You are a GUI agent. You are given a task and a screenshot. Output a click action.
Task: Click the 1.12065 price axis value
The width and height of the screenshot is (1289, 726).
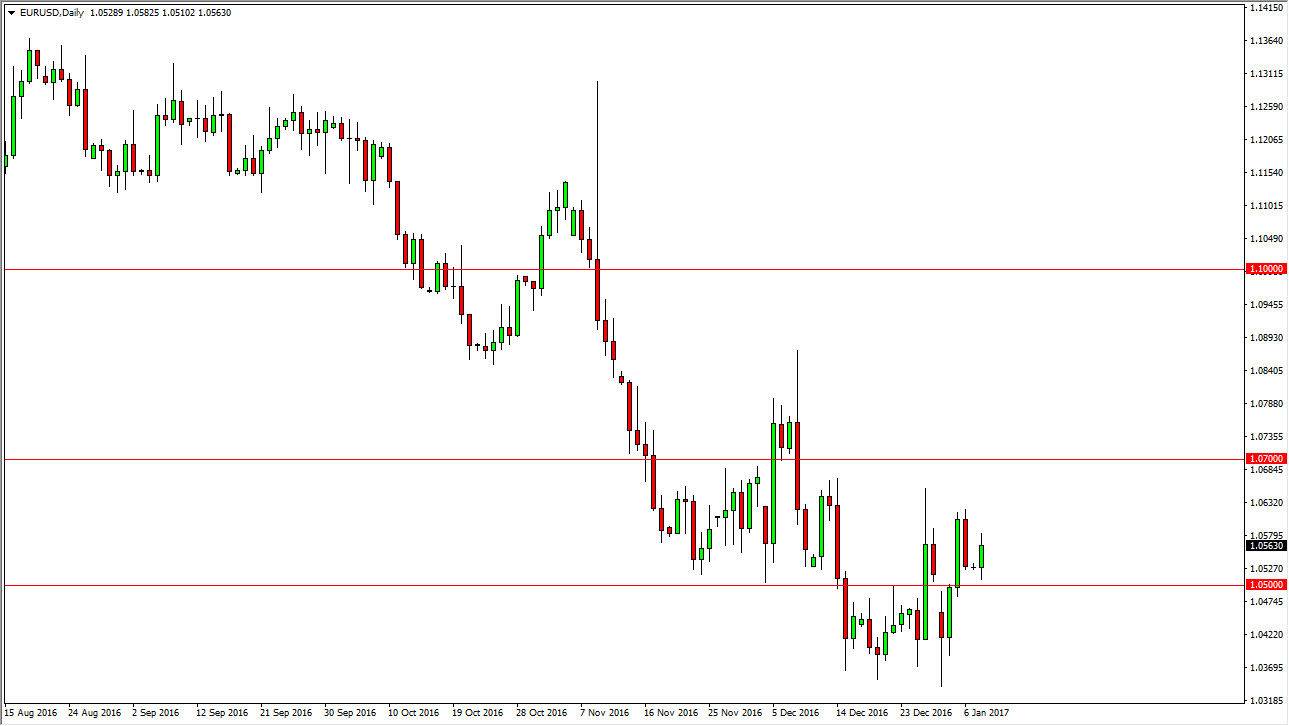[1266, 140]
